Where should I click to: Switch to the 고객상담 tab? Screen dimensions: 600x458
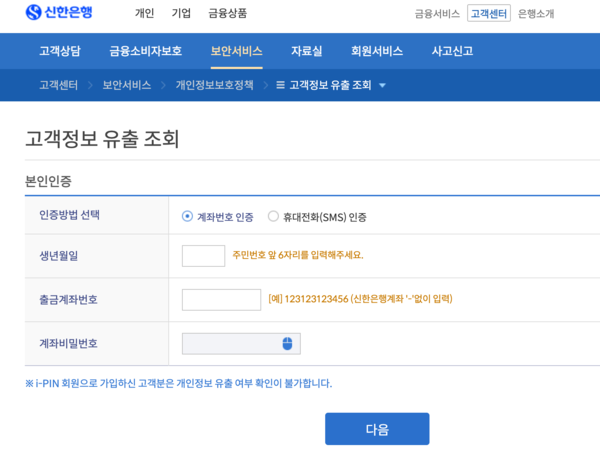click(x=60, y=51)
